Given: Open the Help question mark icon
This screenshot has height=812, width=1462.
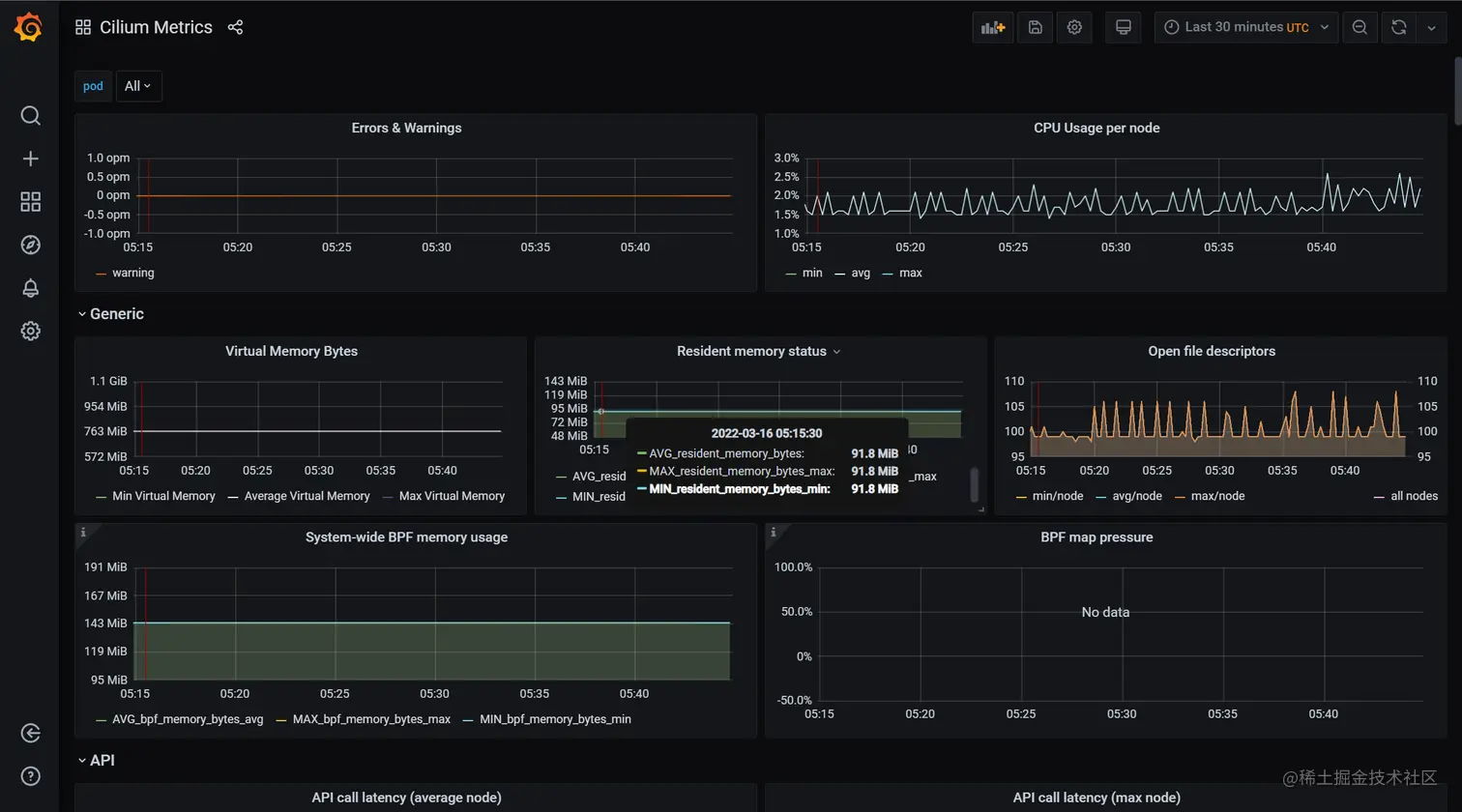Looking at the screenshot, I should pyautogui.click(x=30, y=776).
